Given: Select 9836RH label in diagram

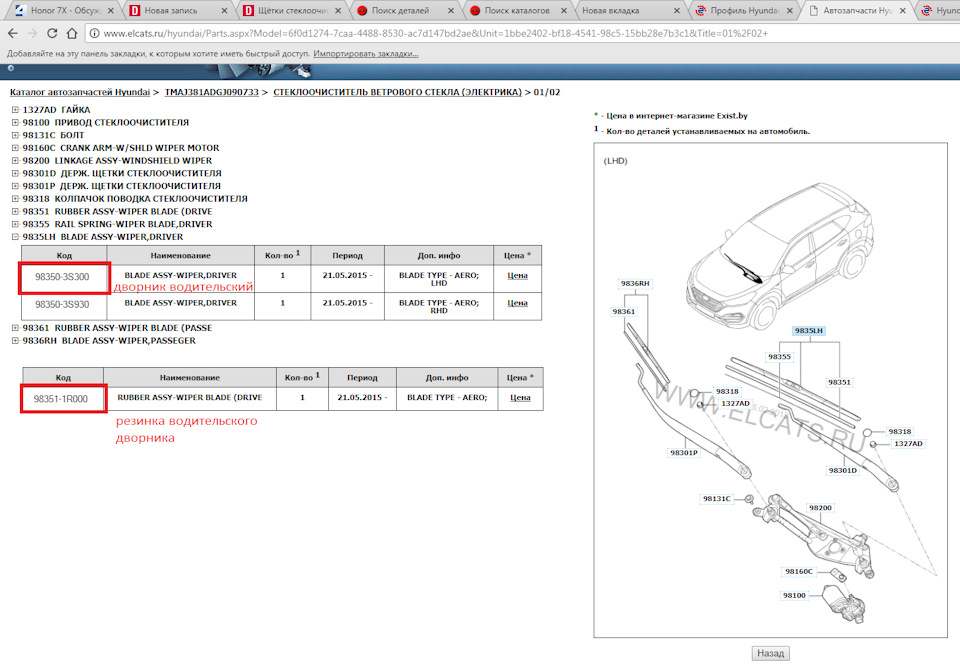Looking at the screenshot, I should 635,283.
